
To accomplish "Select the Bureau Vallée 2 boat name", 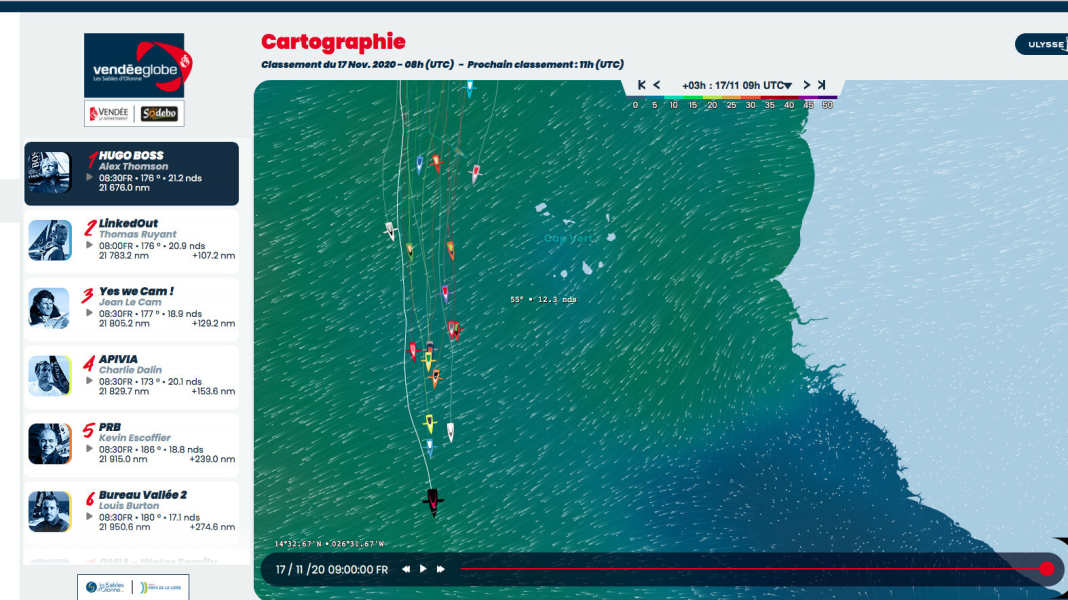I will [143, 495].
